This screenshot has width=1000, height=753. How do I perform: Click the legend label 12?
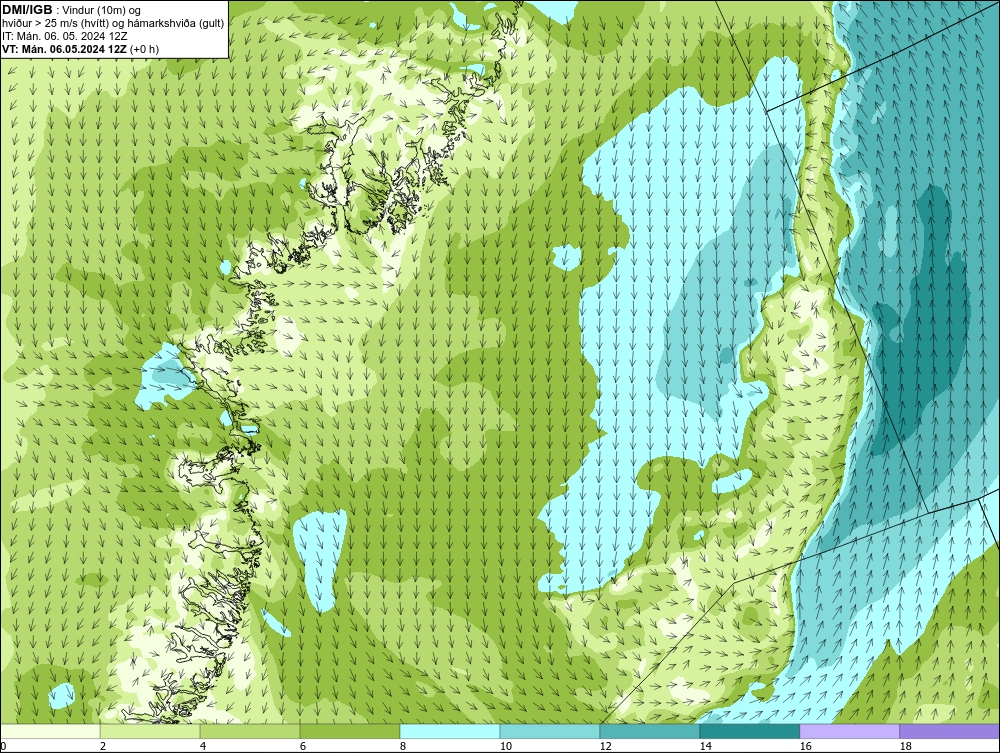(x=605, y=746)
